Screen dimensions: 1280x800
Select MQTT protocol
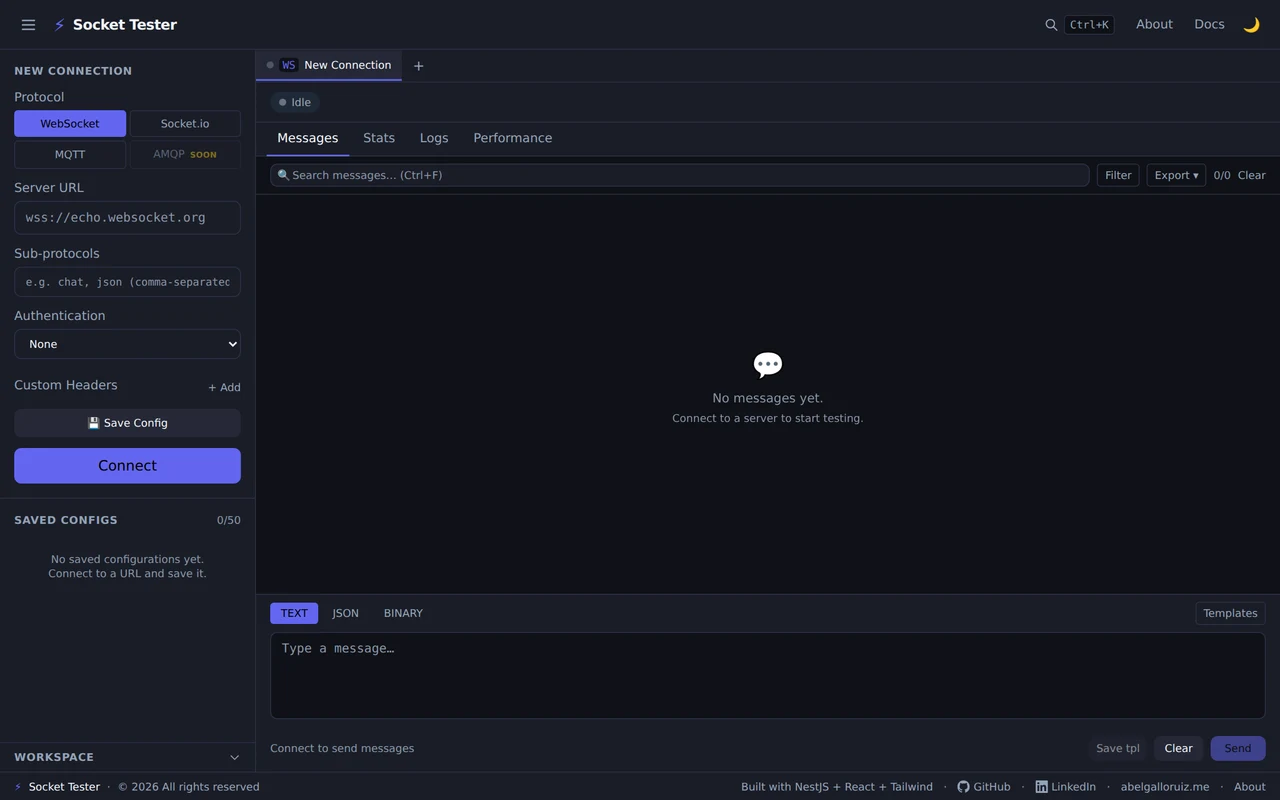pyautogui.click(x=70, y=155)
